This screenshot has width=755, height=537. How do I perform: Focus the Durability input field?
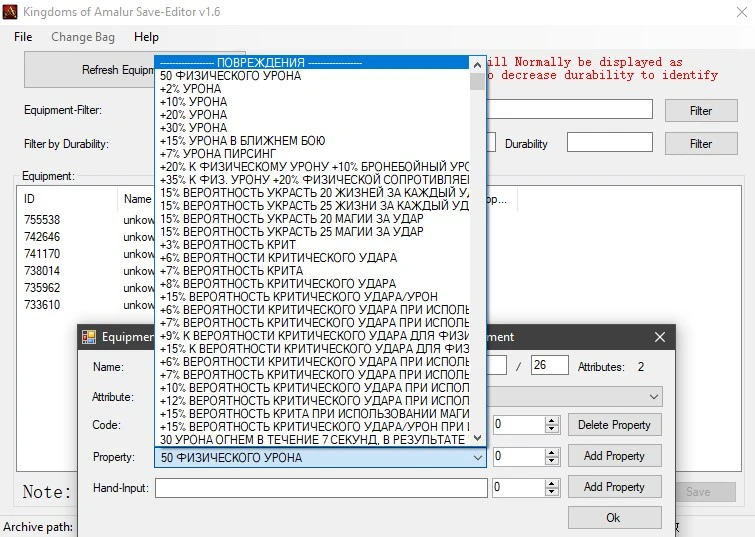pos(610,143)
